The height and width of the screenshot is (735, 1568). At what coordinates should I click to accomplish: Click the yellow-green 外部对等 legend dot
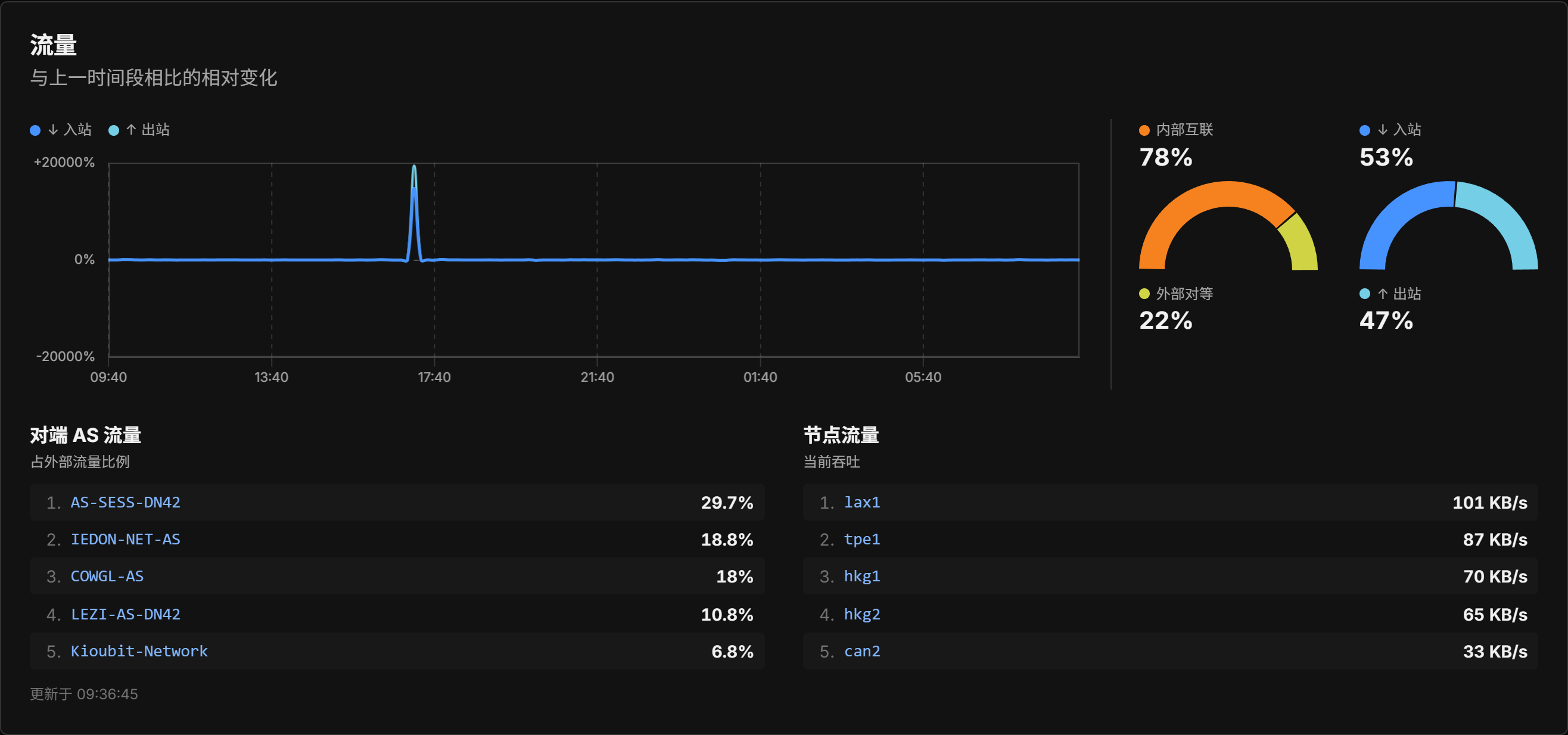pos(1144,294)
